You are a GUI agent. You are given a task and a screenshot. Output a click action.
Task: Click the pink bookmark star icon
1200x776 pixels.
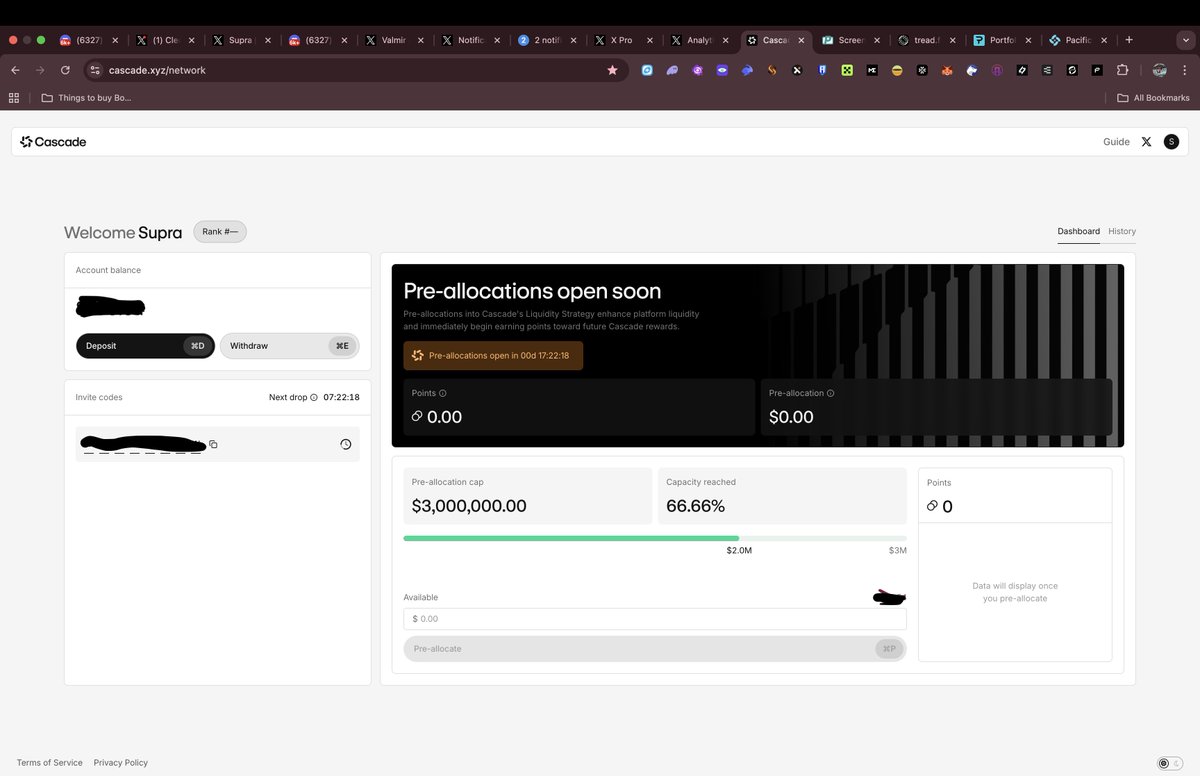(x=612, y=70)
